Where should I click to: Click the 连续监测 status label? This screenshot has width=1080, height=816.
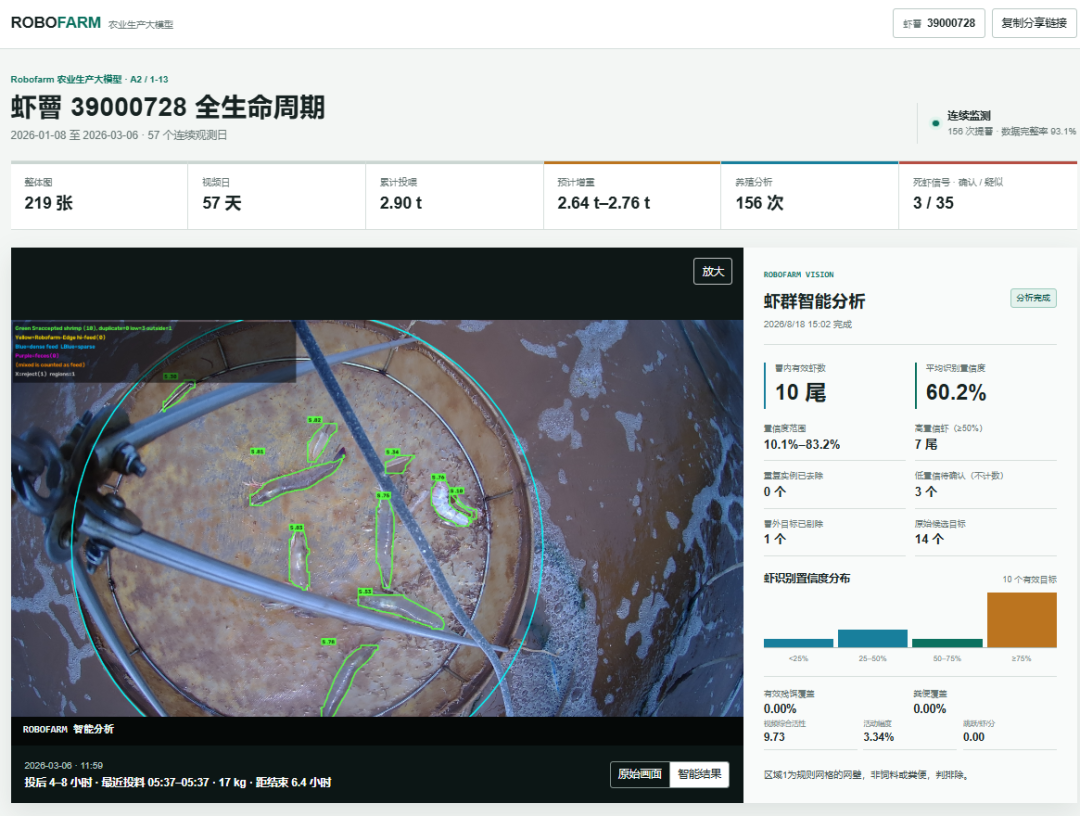click(968, 115)
